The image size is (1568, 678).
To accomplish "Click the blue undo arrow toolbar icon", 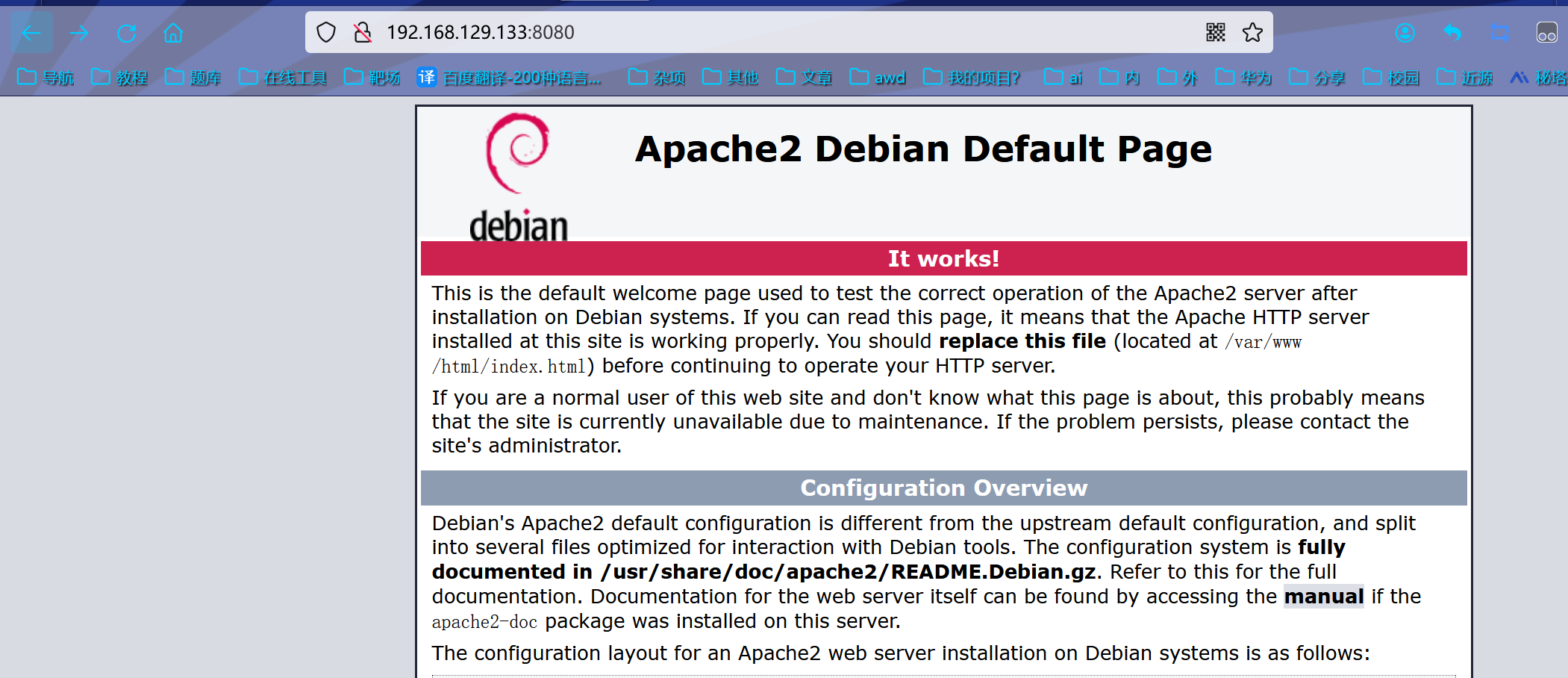I will coord(1452,33).
